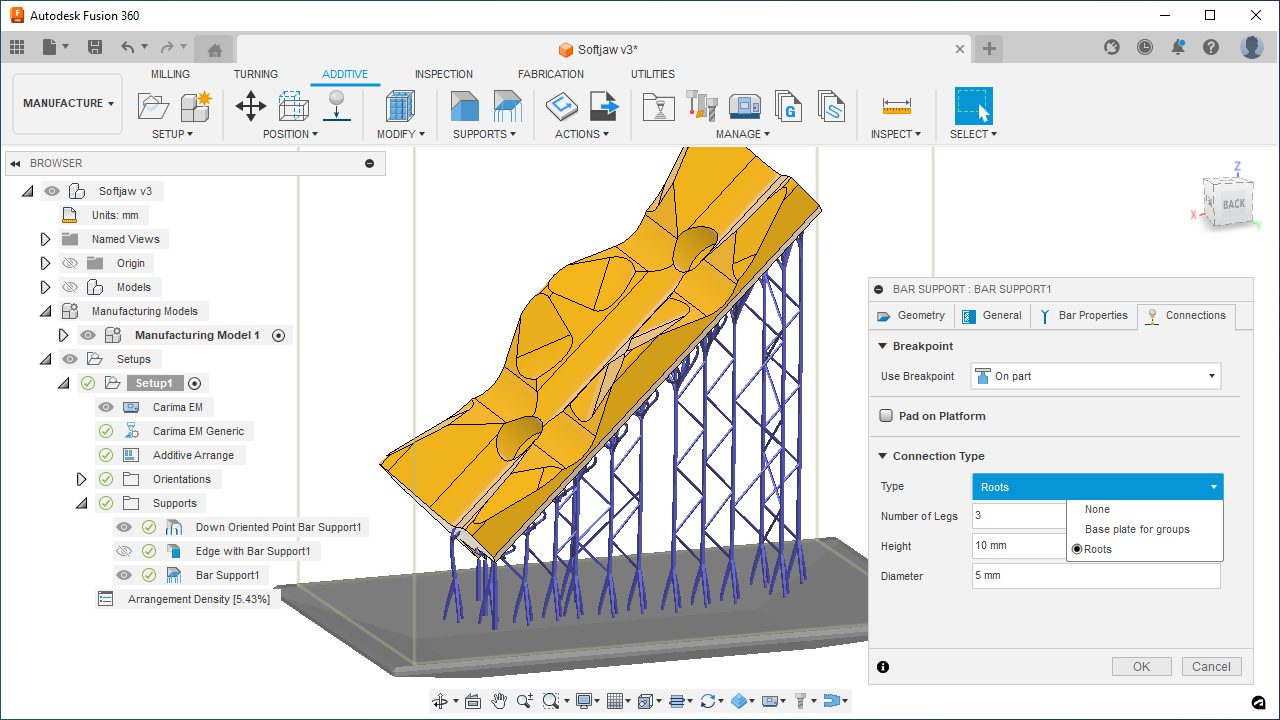Expand the Named Views tree item
This screenshot has width=1280, height=720.
tap(43, 238)
